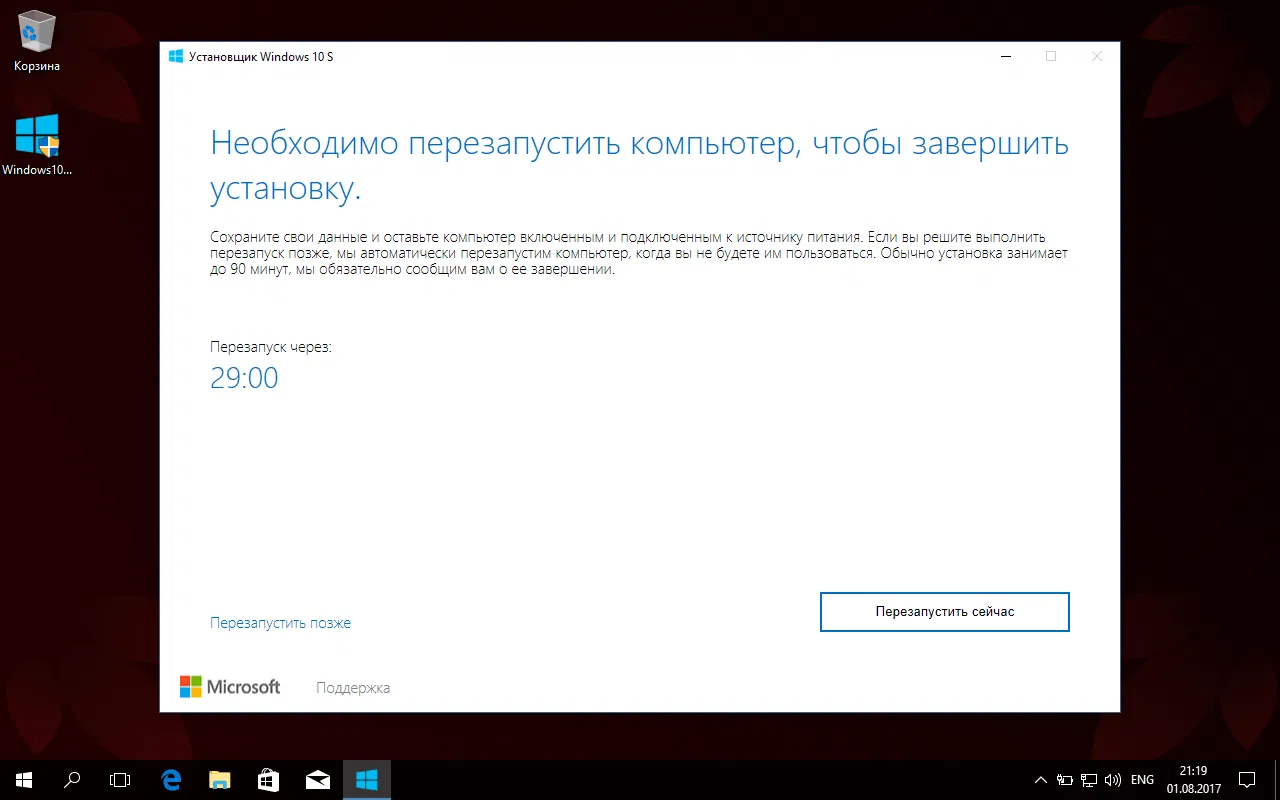Open the Mail app from the taskbar
The width and height of the screenshot is (1280, 800).
click(x=318, y=779)
